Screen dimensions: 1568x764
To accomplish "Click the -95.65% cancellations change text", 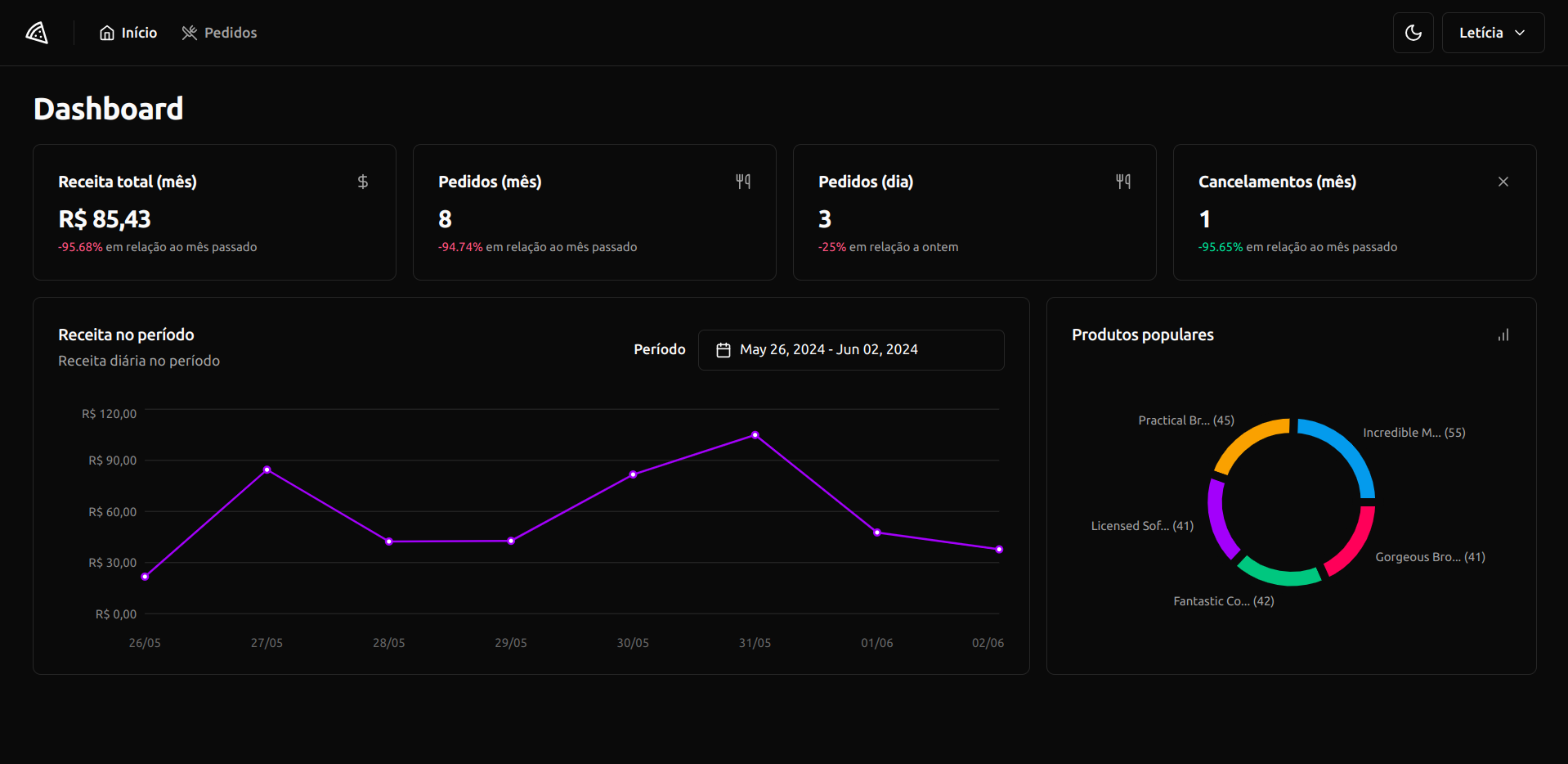I will [1221, 247].
